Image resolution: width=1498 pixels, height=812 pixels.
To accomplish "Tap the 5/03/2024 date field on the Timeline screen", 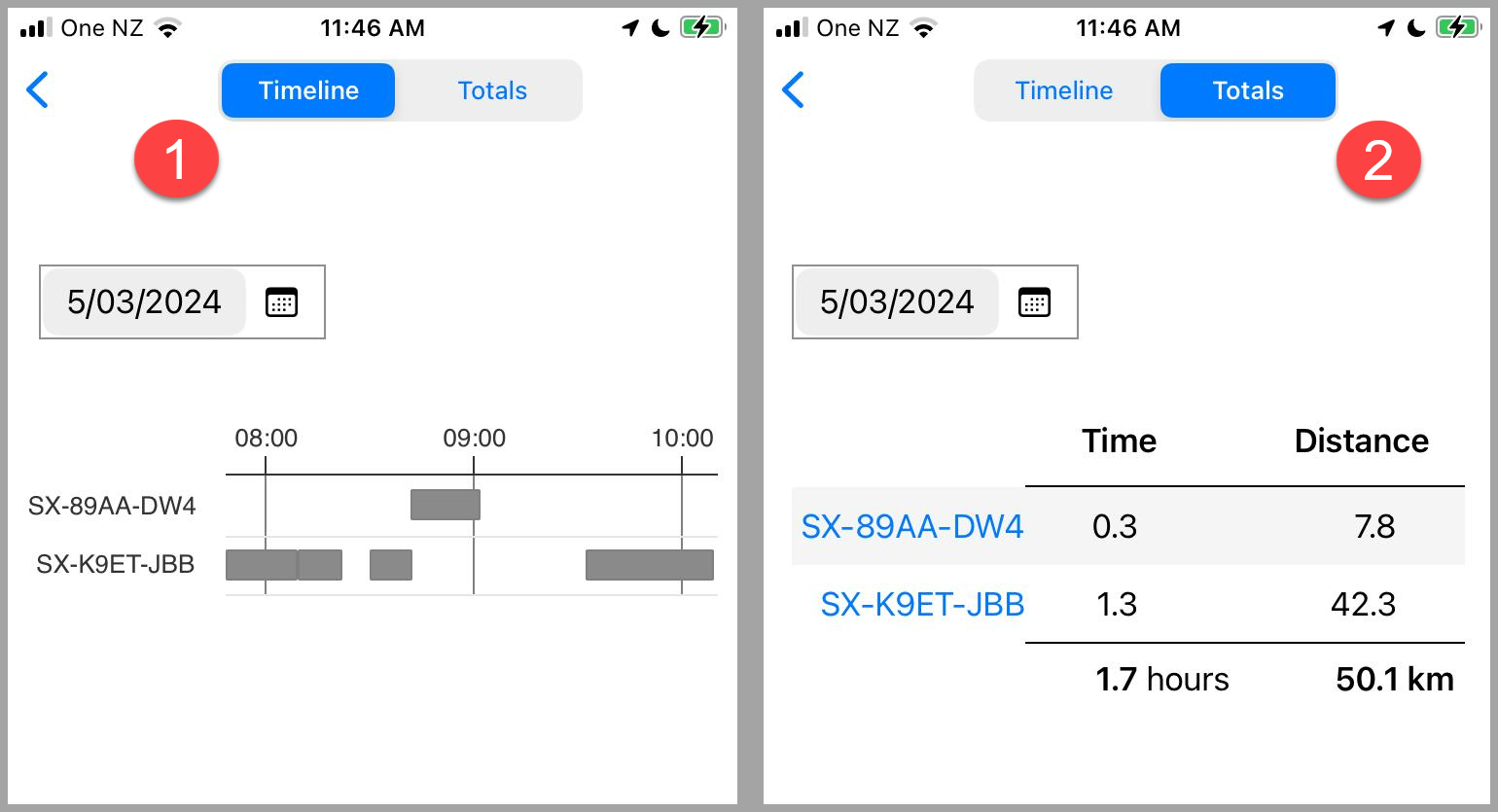I will (x=144, y=302).
